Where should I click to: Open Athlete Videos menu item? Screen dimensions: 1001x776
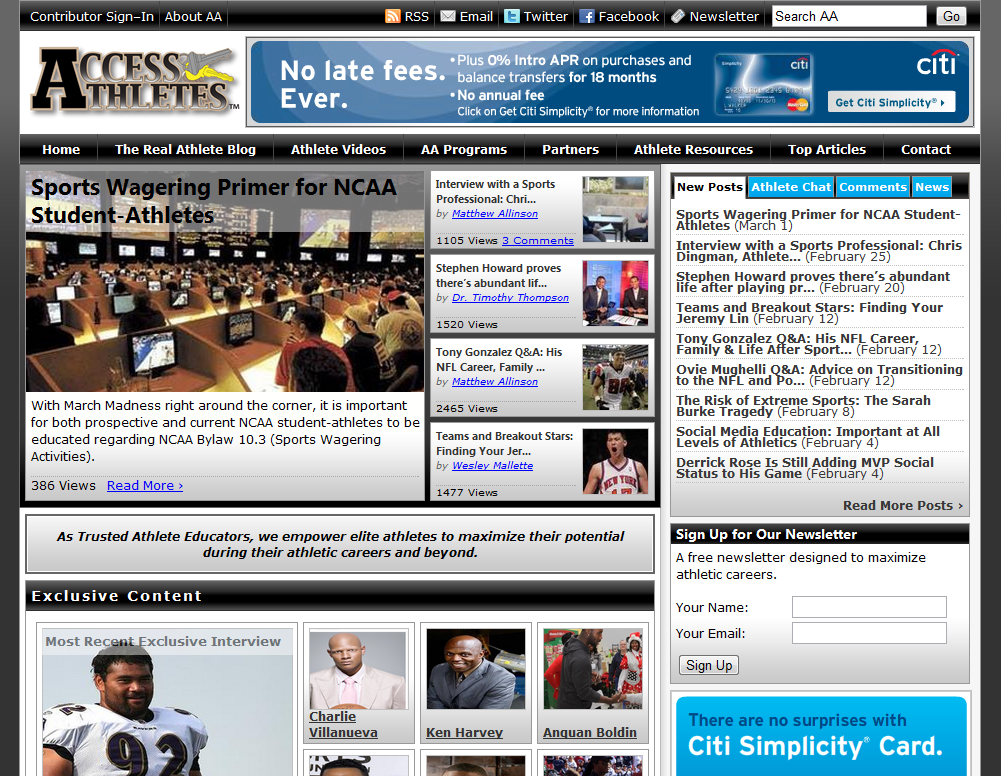click(338, 149)
